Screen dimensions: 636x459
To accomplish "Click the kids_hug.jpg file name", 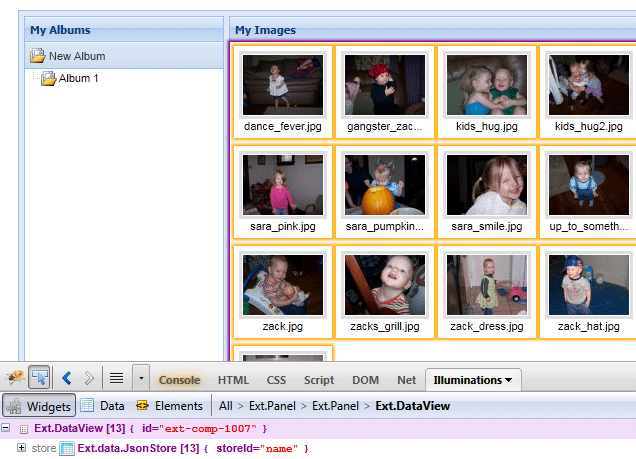I will point(487,127).
